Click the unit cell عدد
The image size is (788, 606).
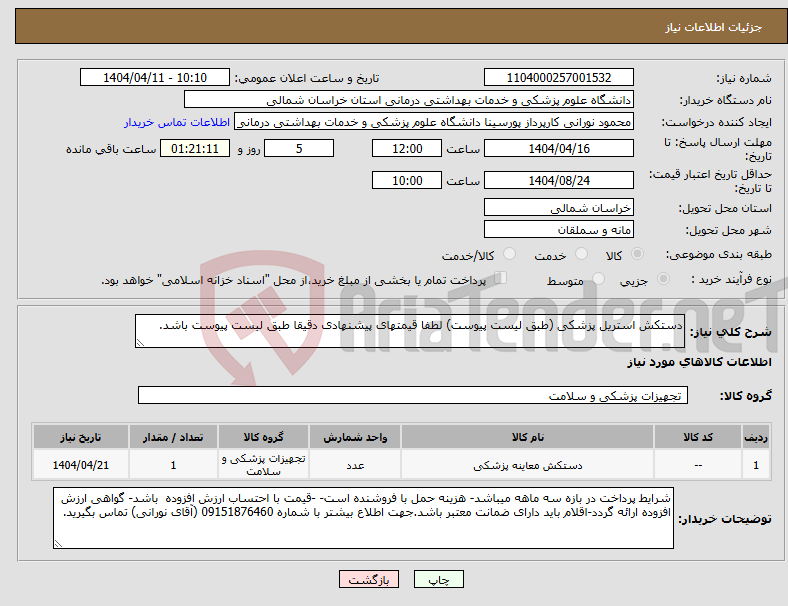[x=355, y=465]
